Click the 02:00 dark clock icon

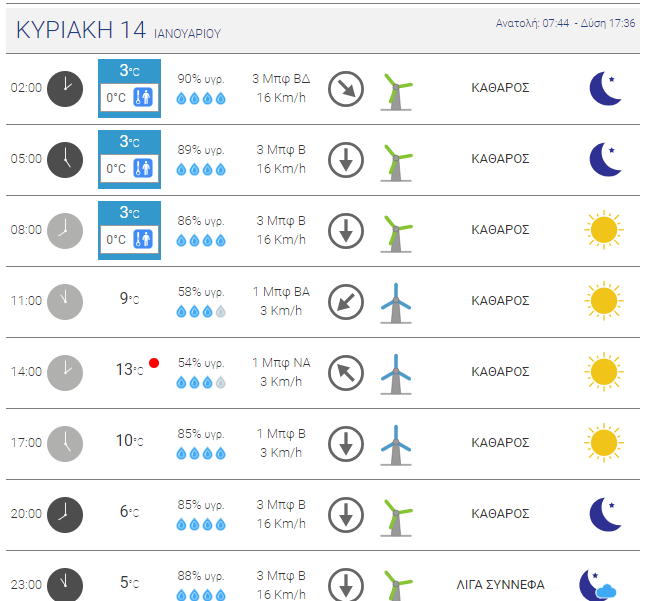[x=65, y=89]
